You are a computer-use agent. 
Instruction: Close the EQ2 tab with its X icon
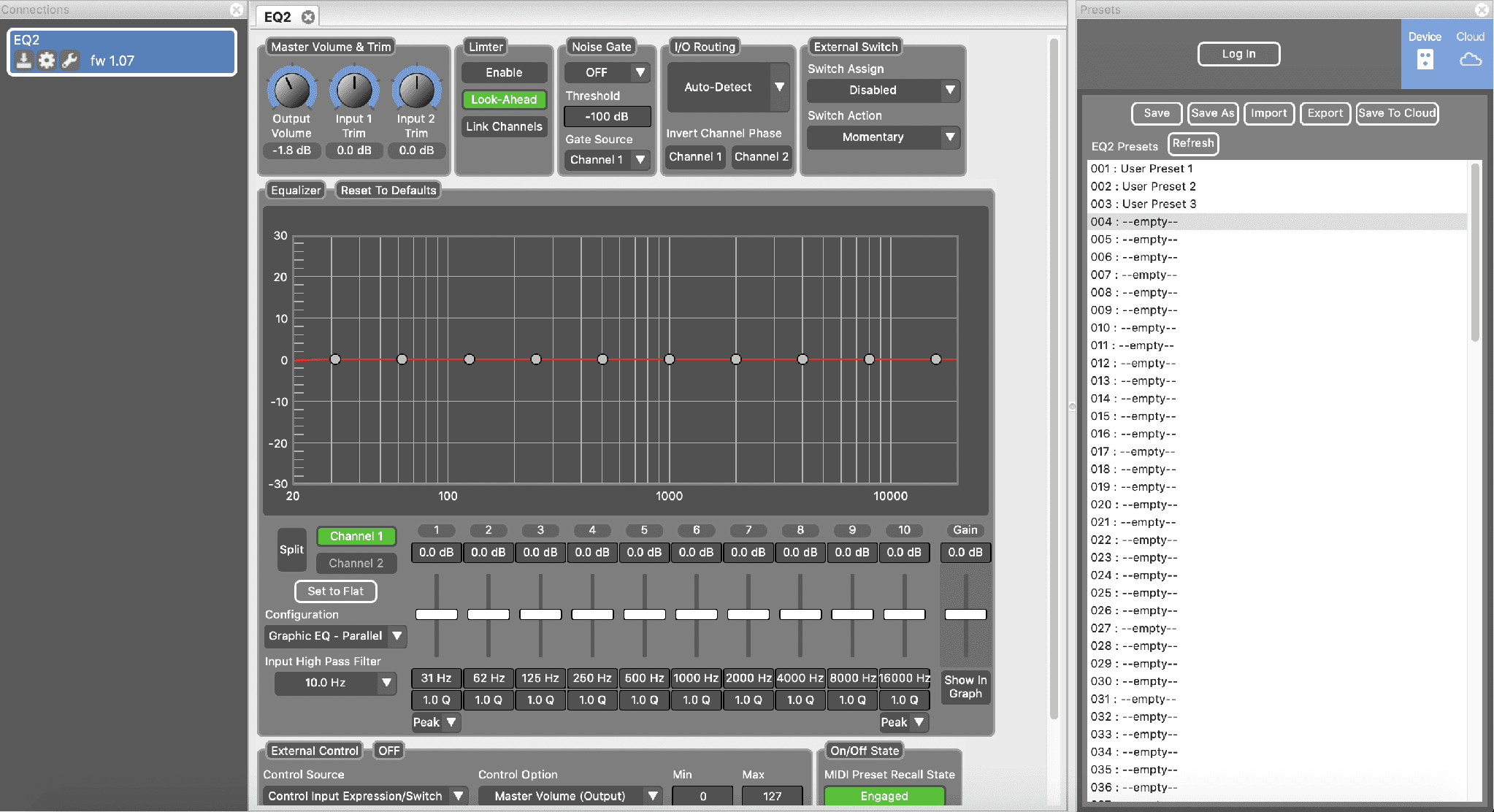(308, 17)
